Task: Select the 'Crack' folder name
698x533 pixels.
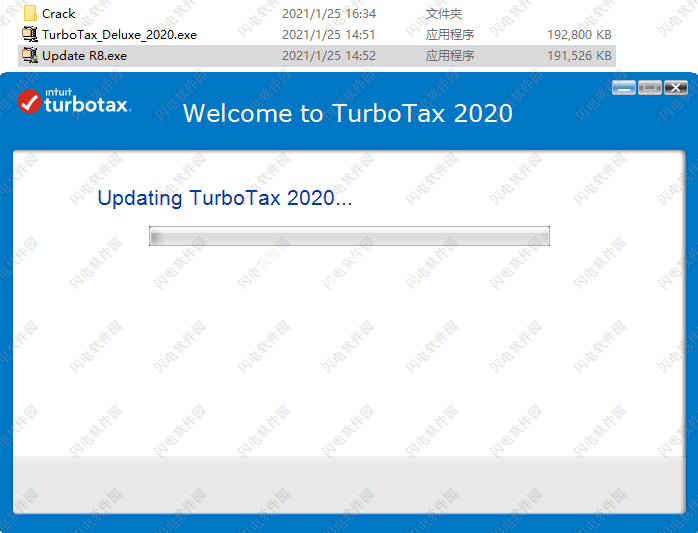Action: tap(58, 14)
